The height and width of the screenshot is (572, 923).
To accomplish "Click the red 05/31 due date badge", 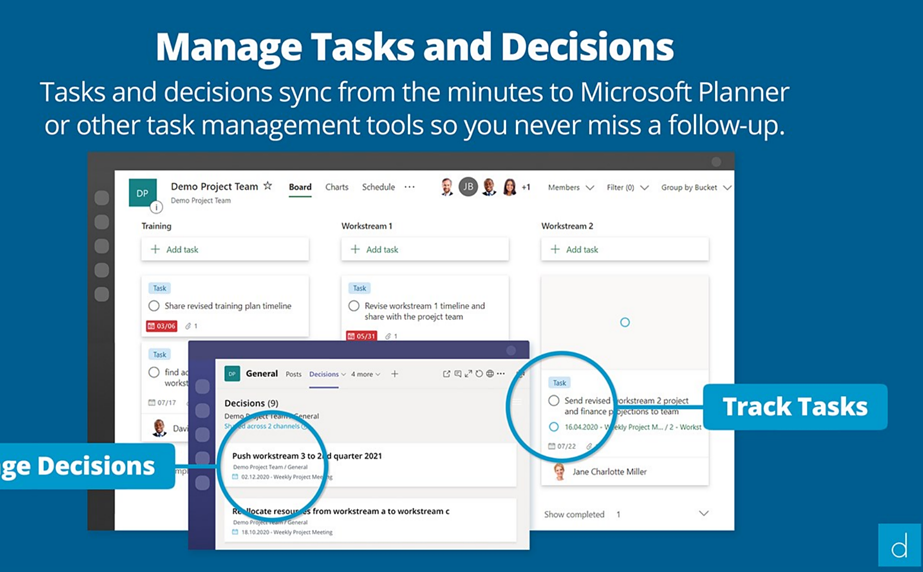I will point(361,336).
